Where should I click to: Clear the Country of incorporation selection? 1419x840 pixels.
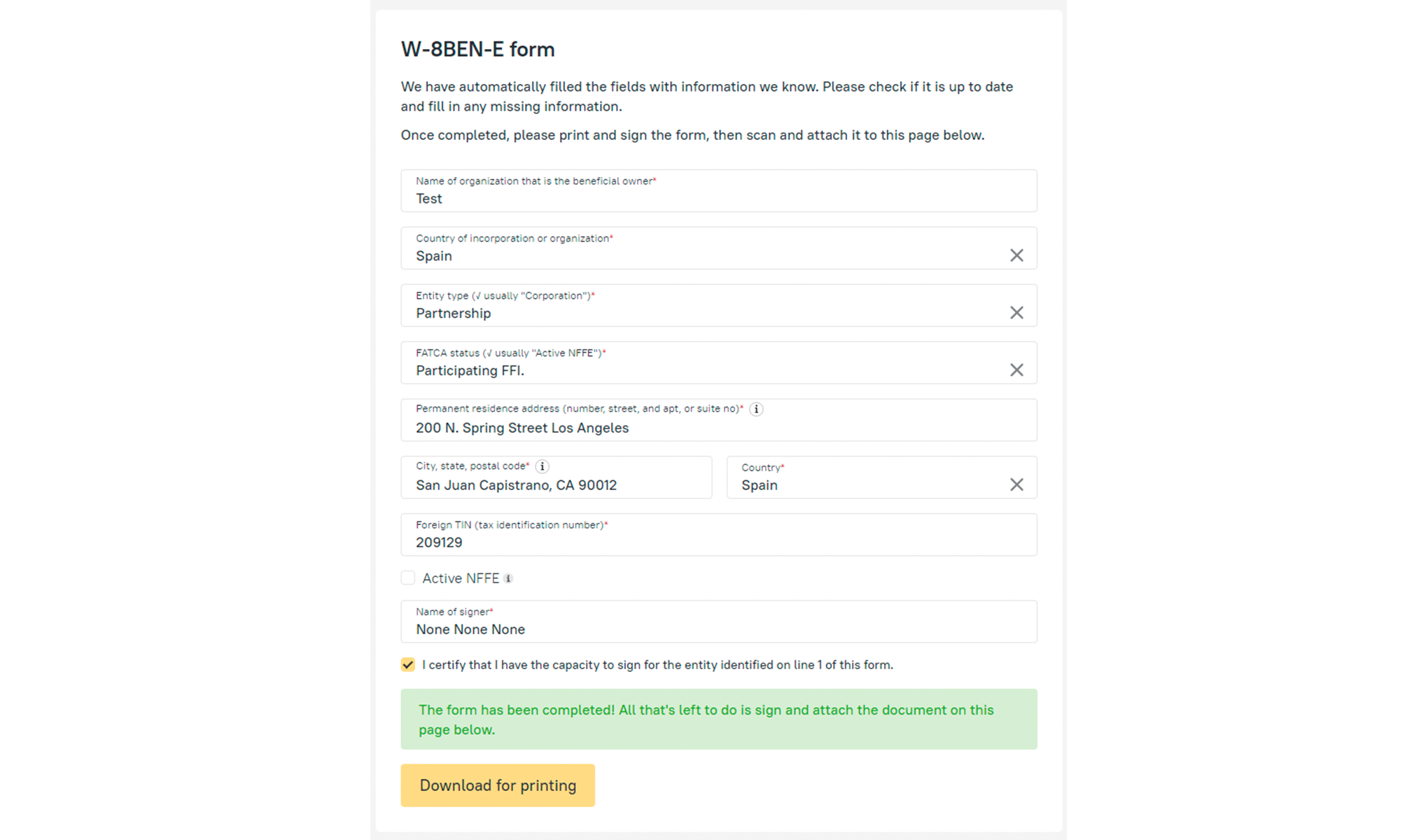(1016, 255)
